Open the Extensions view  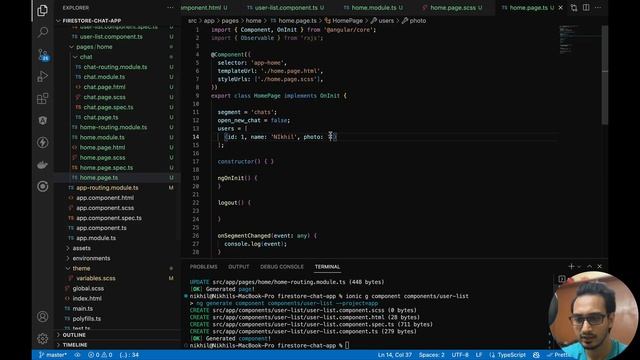(42, 98)
